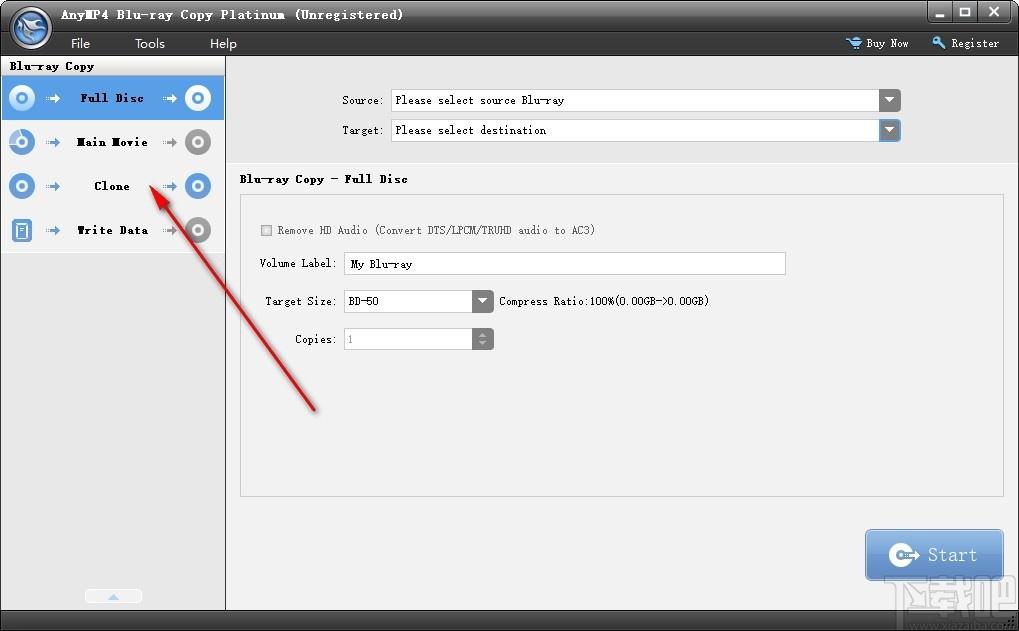Open the Help menu
Viewport: 1019px width, 631px height.
223,44
